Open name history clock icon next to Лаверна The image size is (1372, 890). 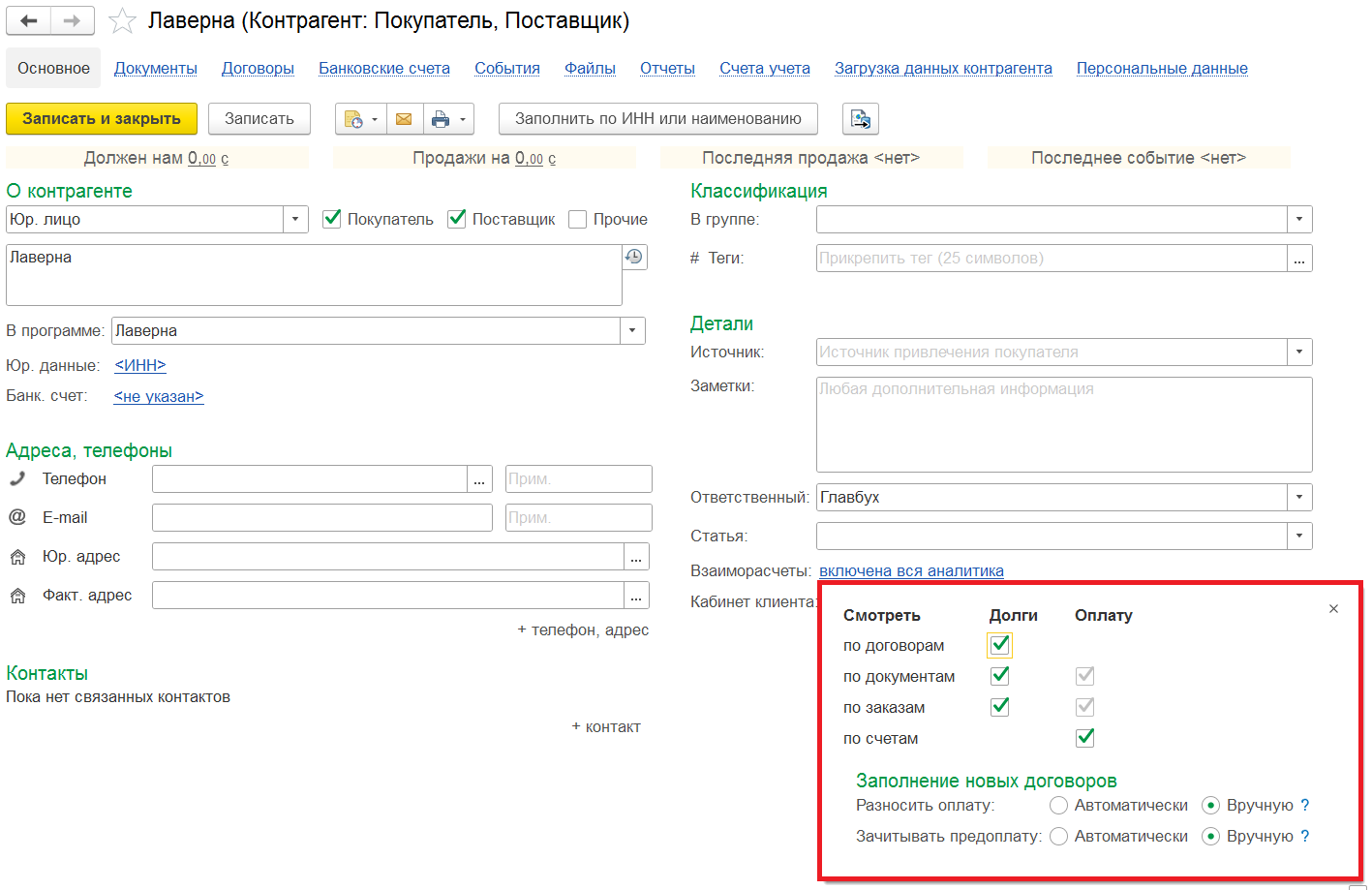(x=634, y=257)
